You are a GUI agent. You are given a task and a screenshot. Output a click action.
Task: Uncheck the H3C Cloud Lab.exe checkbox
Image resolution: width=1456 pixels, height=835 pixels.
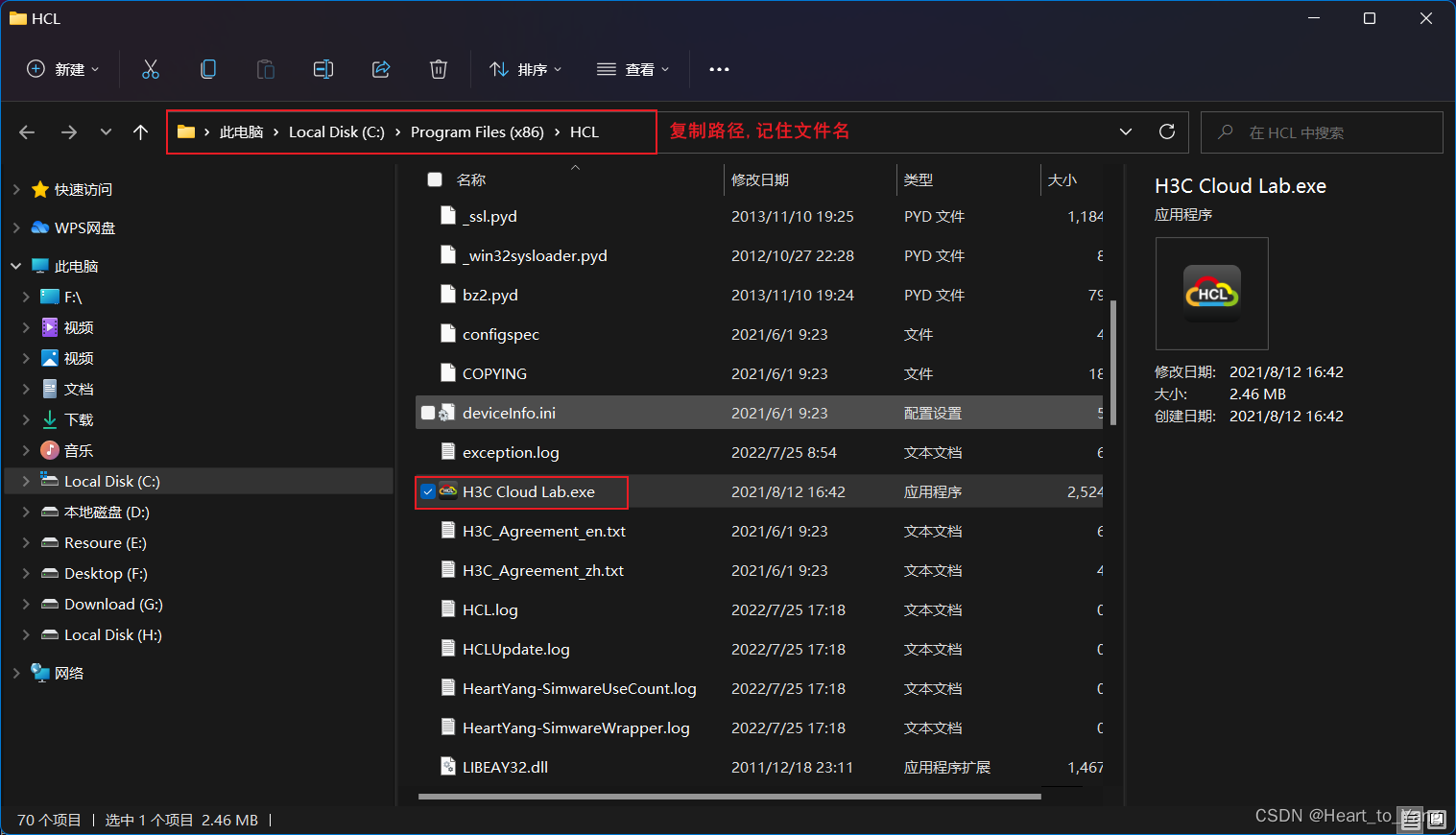click(x=428, y=491)
